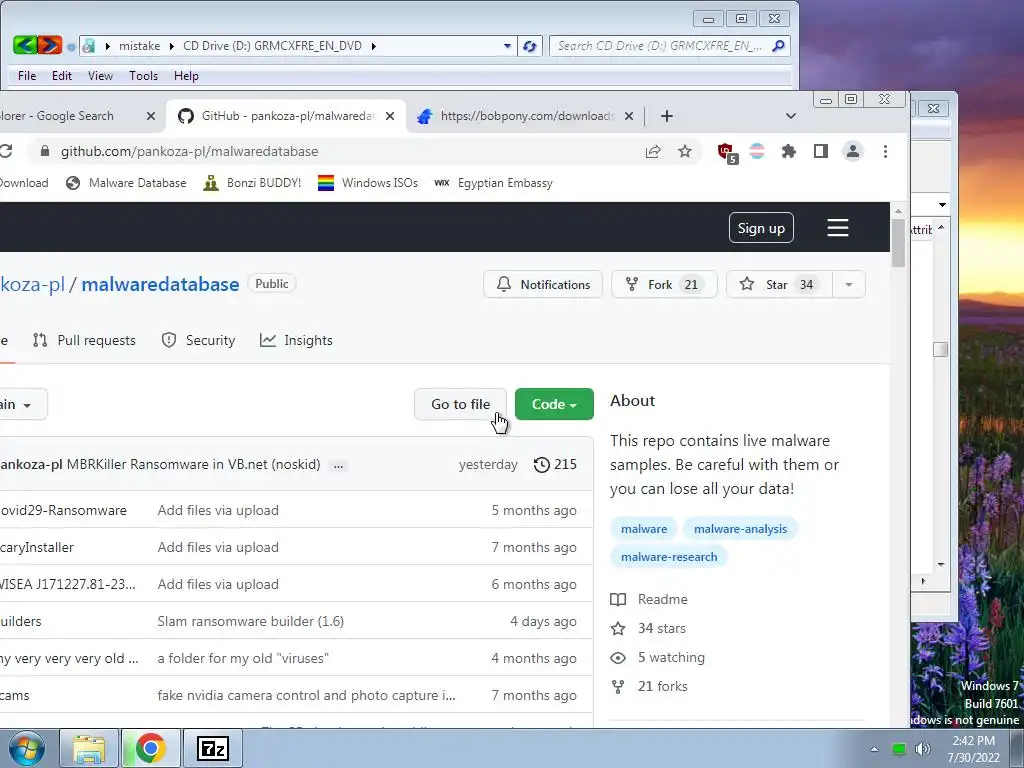1024x768 pixels.
Task: Click the volume speaker tray icon
Action: (x=922, y=749)
